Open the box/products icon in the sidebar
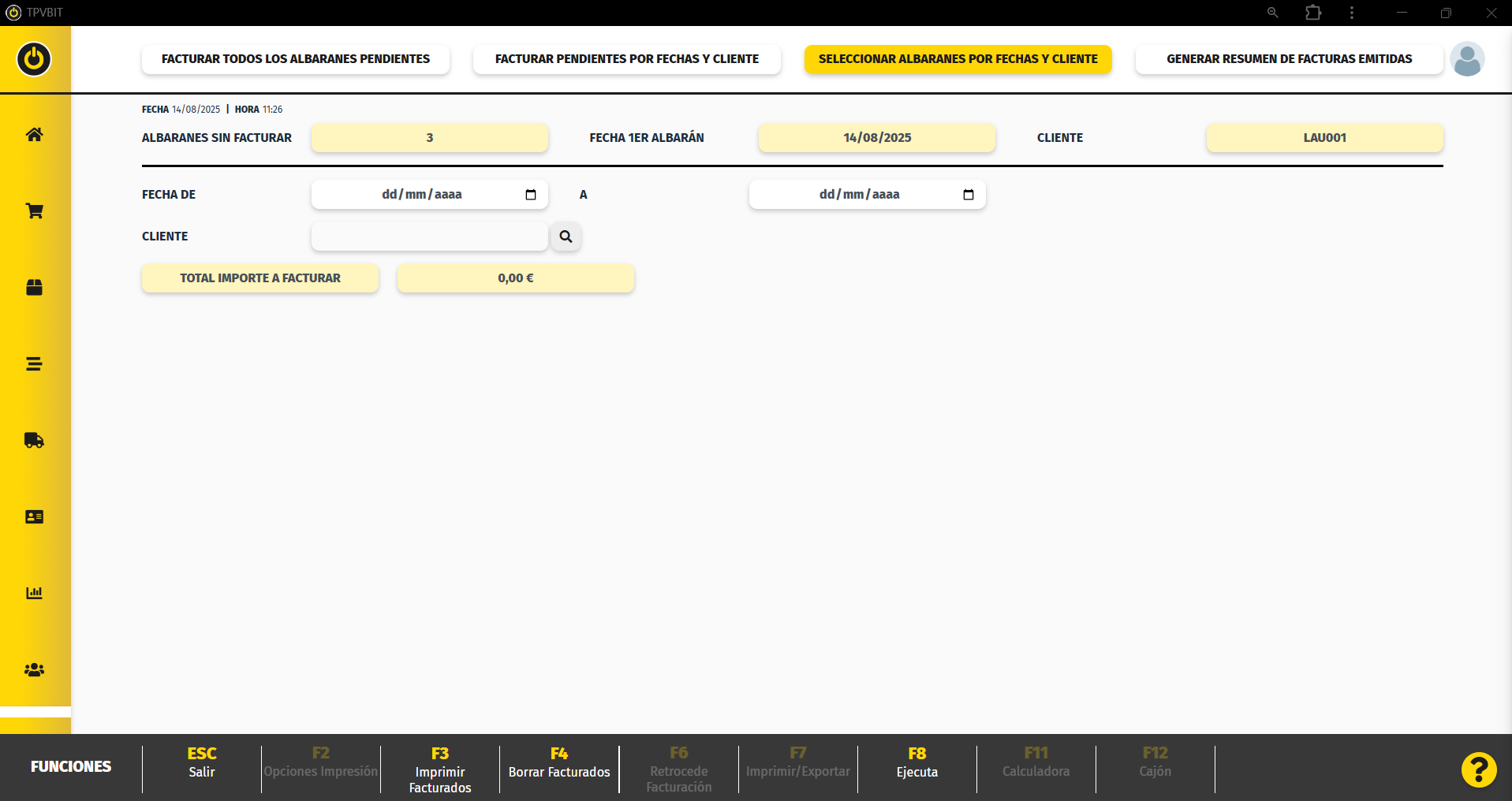The height and width of the screenshot is (801, 1512). click(x=34, y=288)
